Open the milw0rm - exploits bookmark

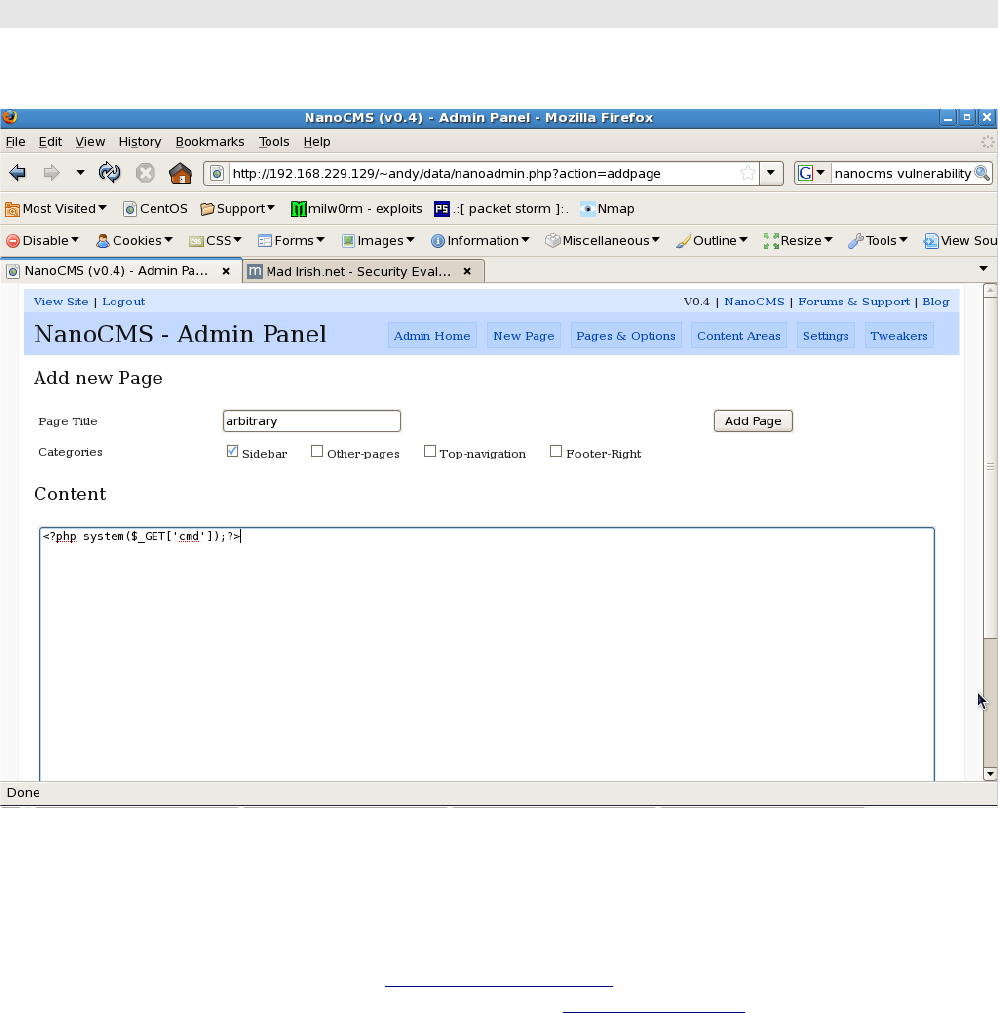coord(357,209)
